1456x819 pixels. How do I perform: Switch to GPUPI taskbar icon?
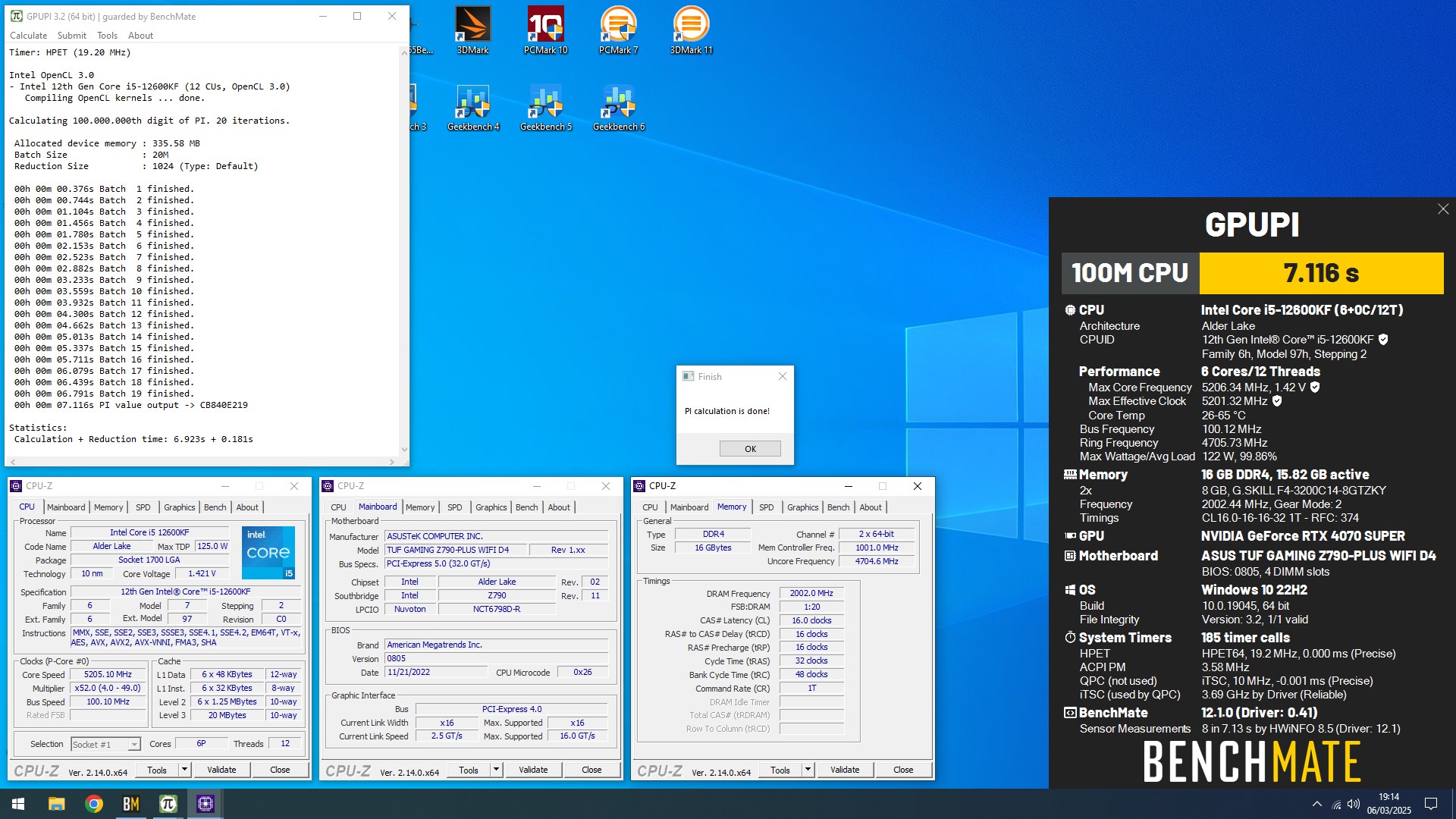(x=168, y=804)
